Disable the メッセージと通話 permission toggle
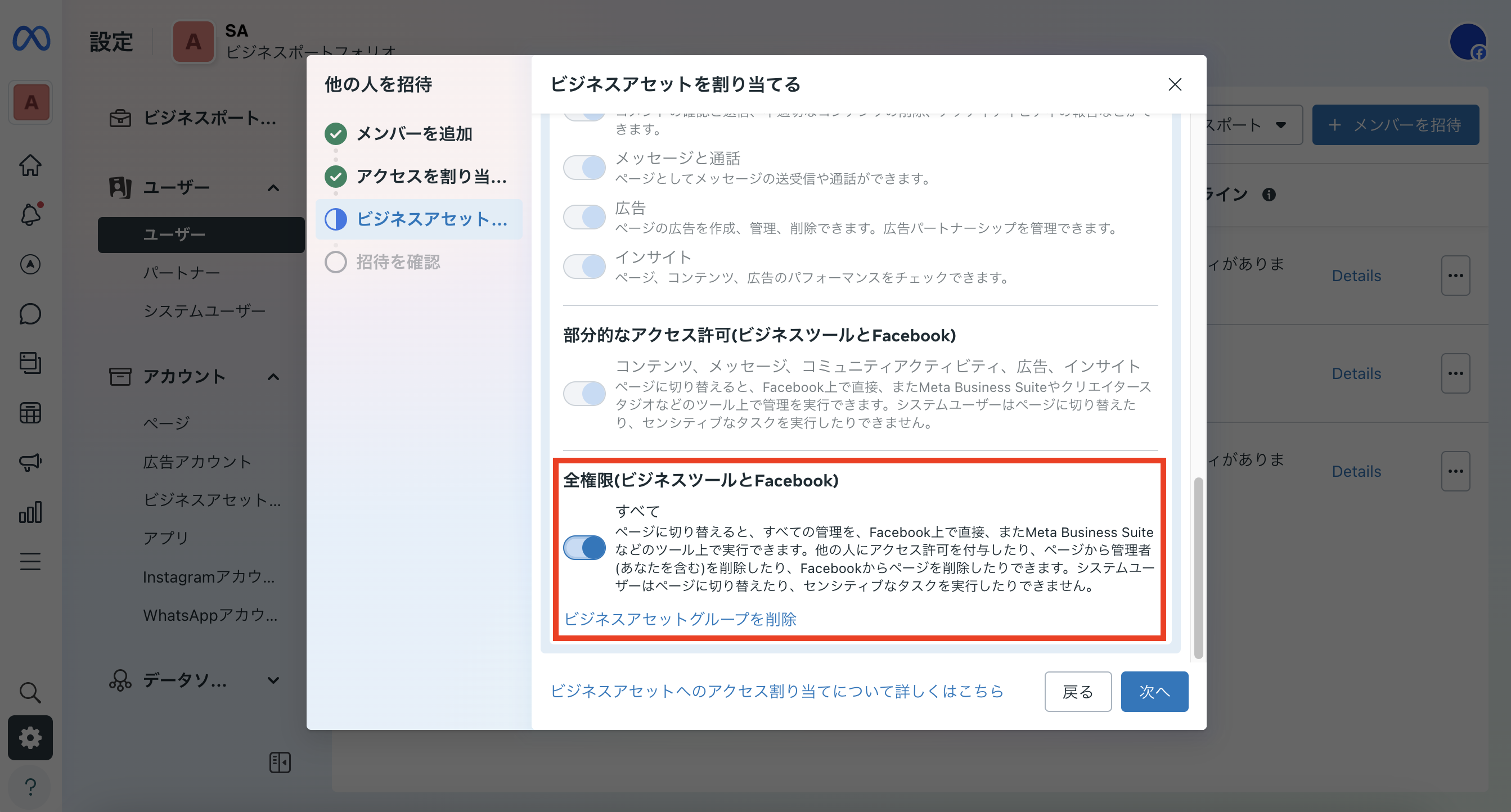This screenshot has height=812, width=1511. coord(584,167)
